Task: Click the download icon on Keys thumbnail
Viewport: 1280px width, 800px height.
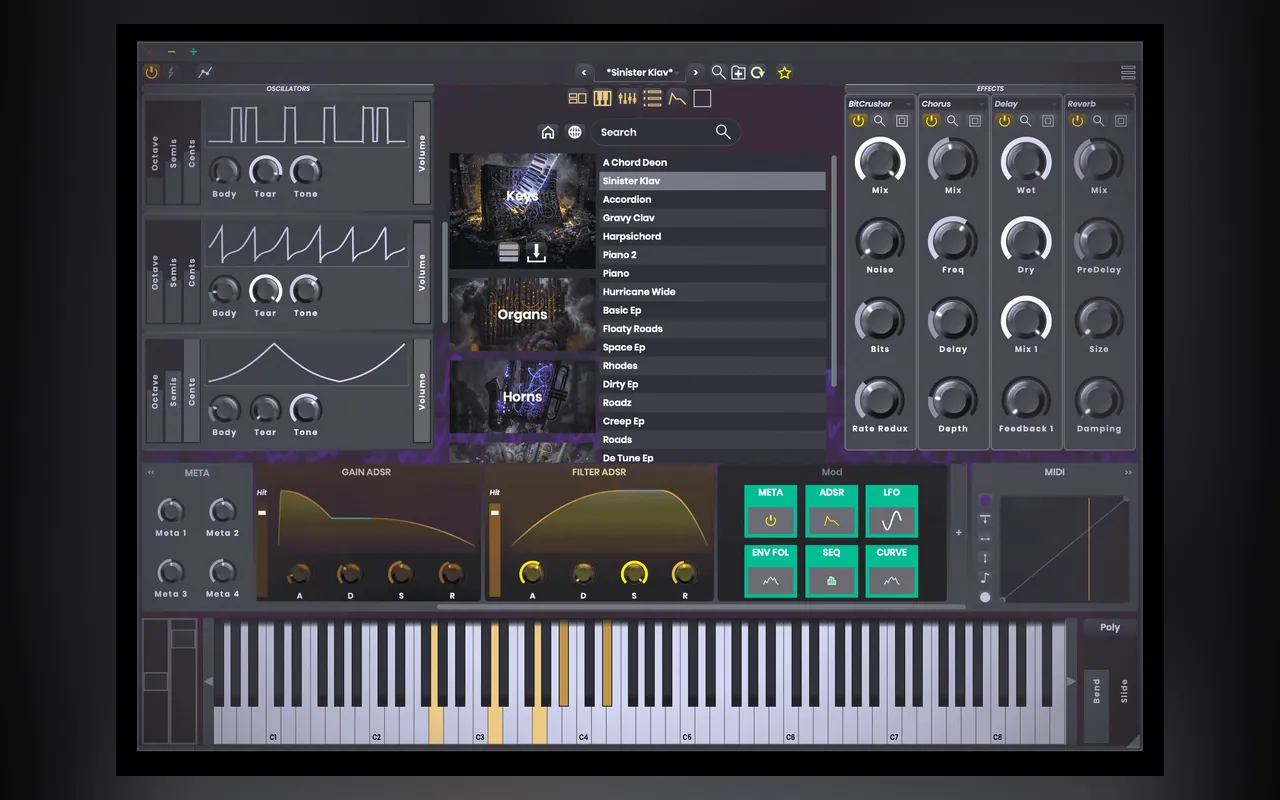Action: [x=537, y=252]
